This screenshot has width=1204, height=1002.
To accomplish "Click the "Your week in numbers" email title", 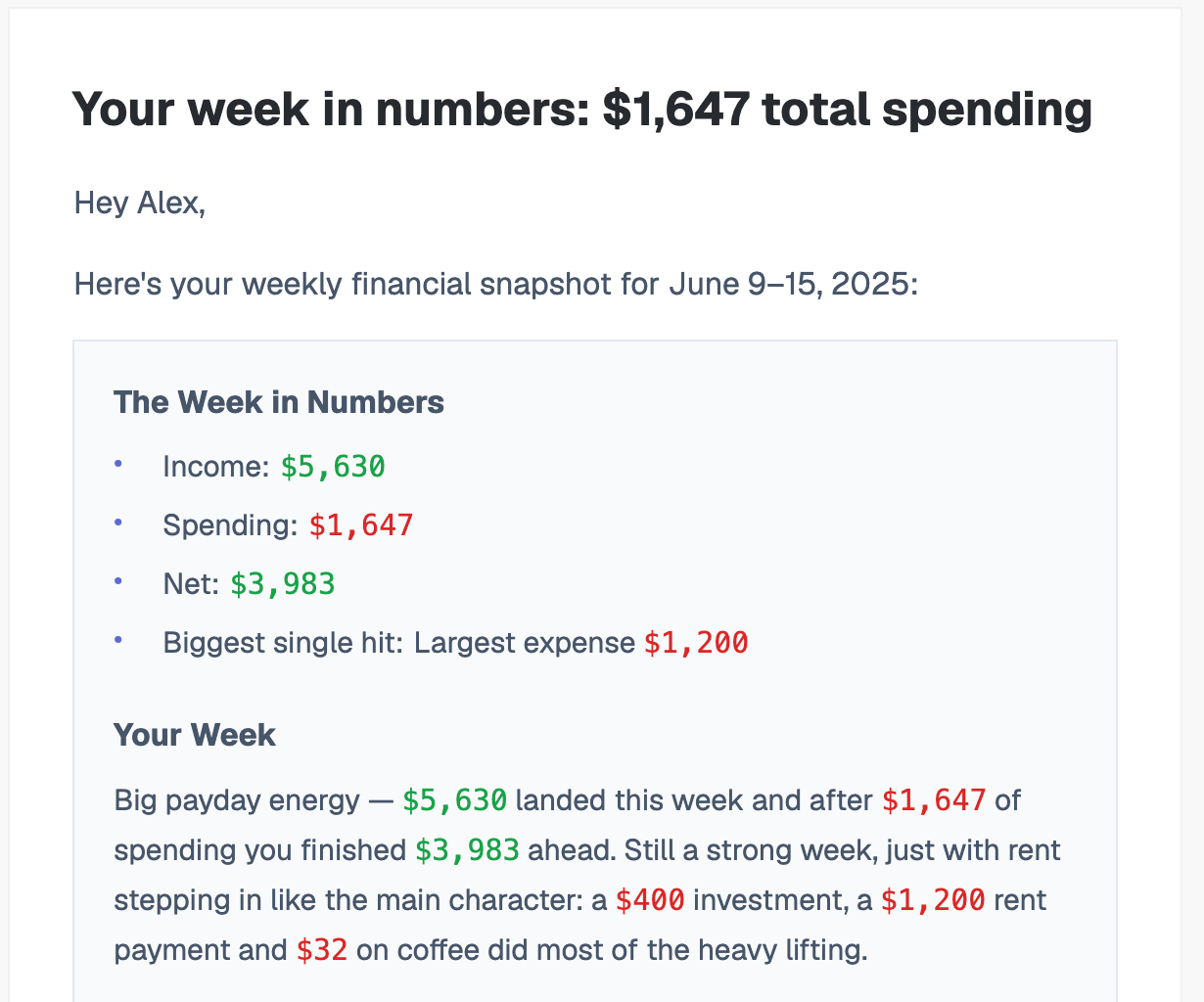I will (x=581, y=109).
